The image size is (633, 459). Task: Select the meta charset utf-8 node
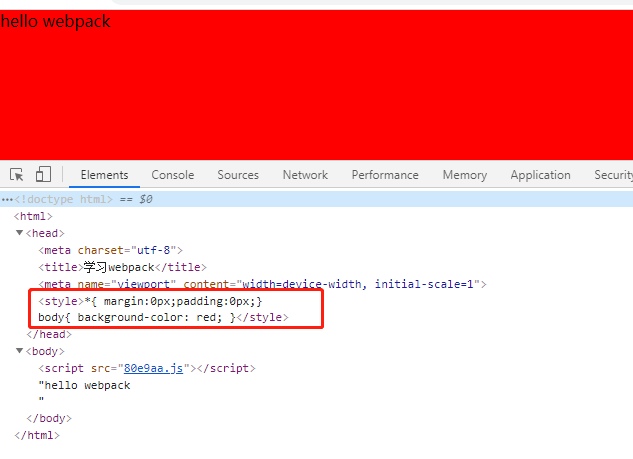click(x=110, y=250)
